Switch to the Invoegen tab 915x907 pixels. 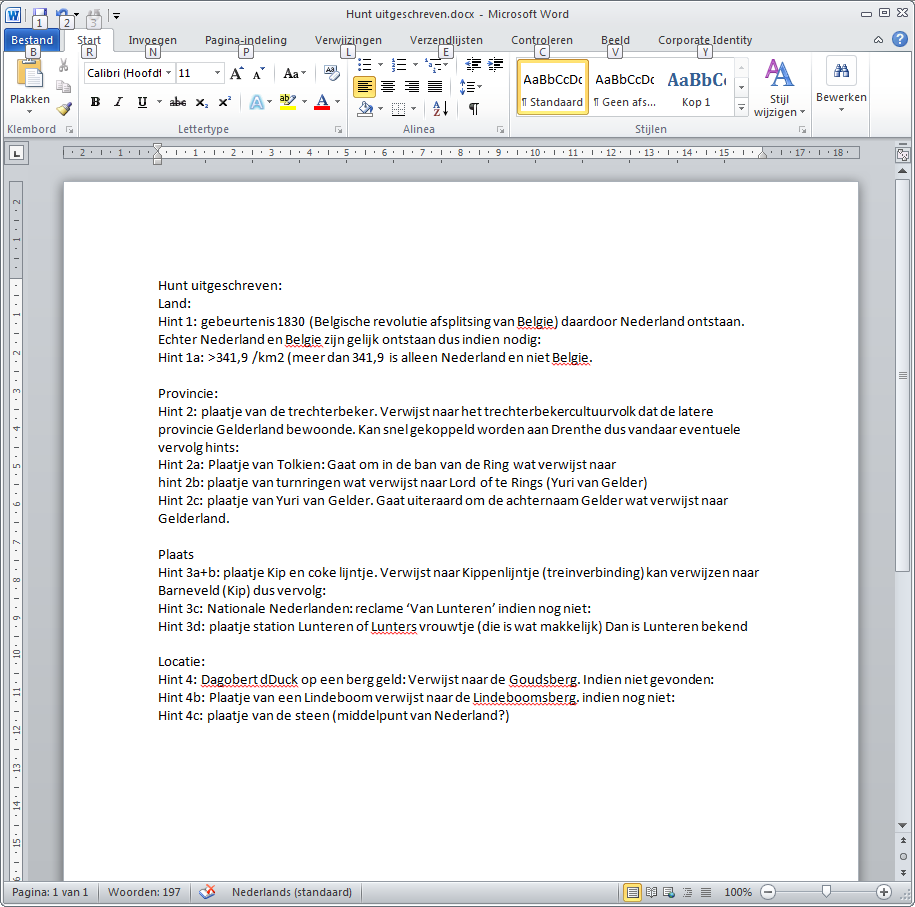click(152, 40)
